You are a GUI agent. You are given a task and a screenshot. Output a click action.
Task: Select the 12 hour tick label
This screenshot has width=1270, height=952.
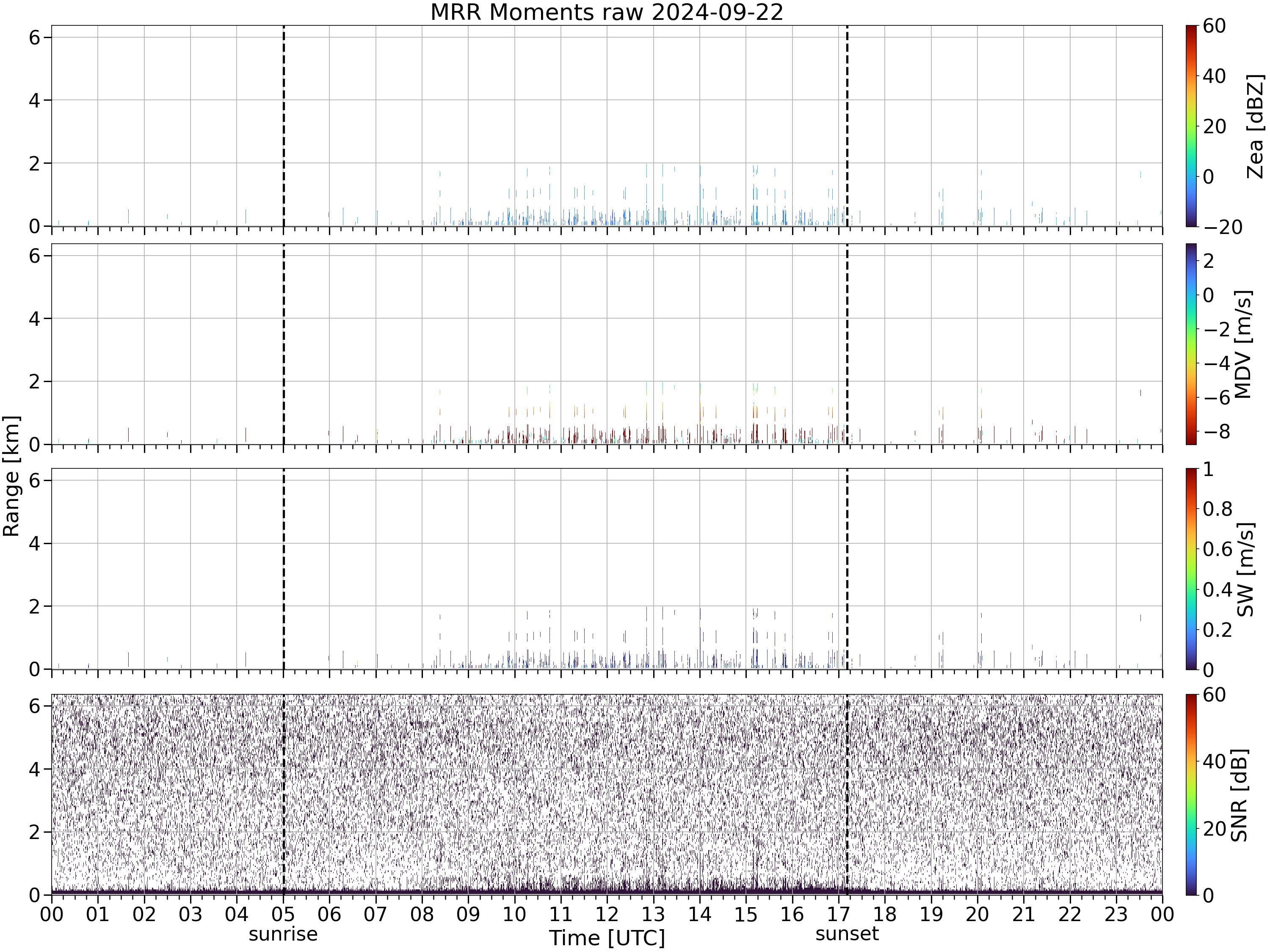tap(607, 913)
